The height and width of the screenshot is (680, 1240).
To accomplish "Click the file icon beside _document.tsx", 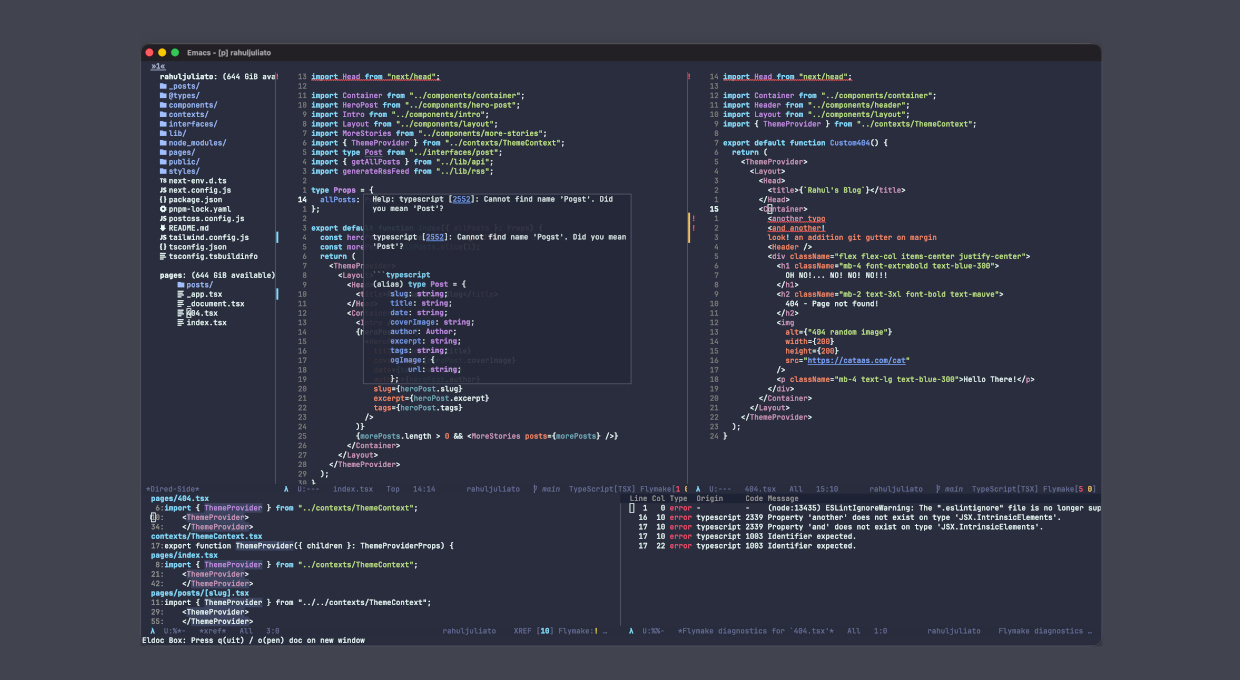I will pos(180,304).
